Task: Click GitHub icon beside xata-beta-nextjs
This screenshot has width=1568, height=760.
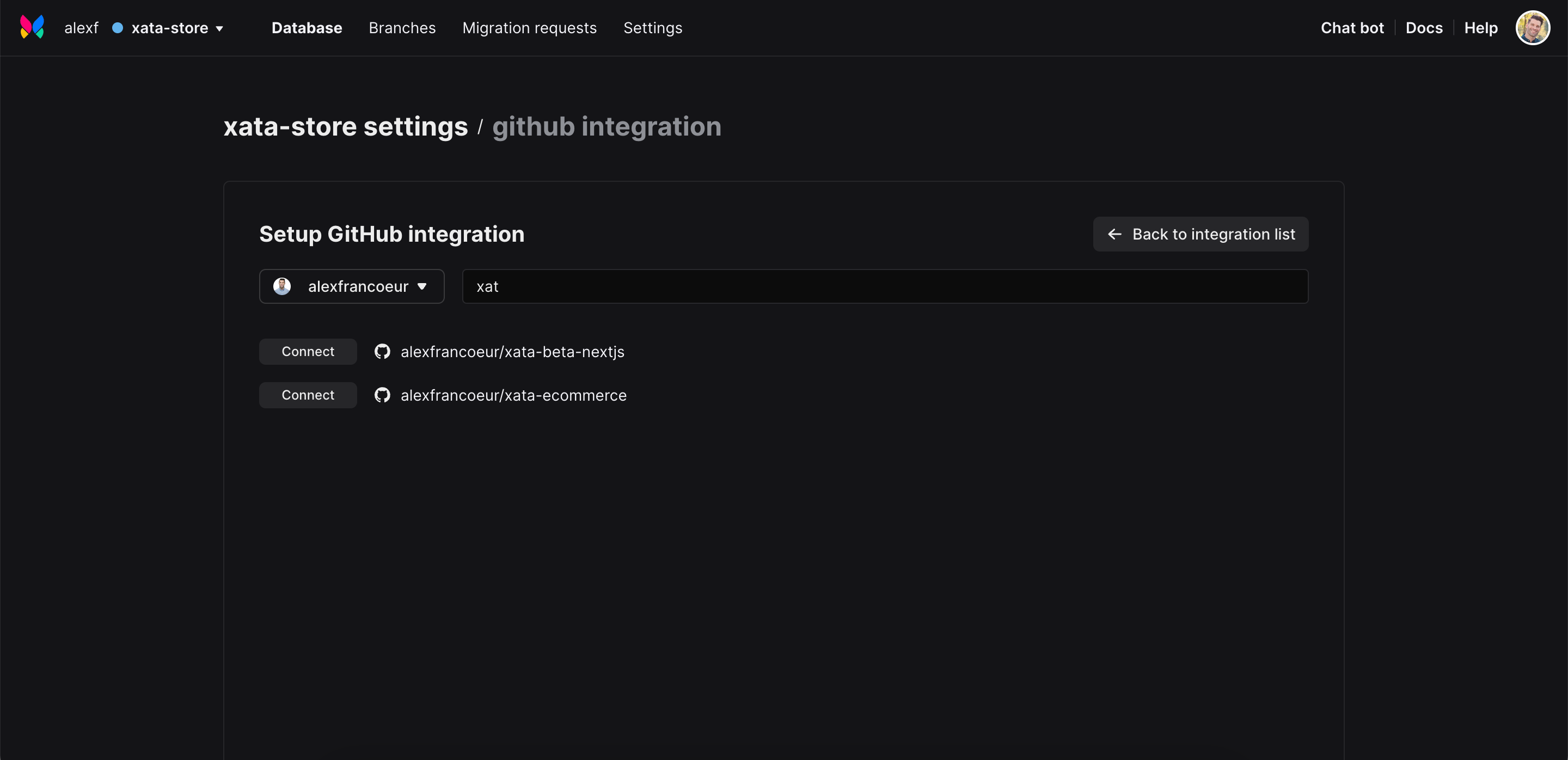Action: pyautogui.click(x=382, y=352)
